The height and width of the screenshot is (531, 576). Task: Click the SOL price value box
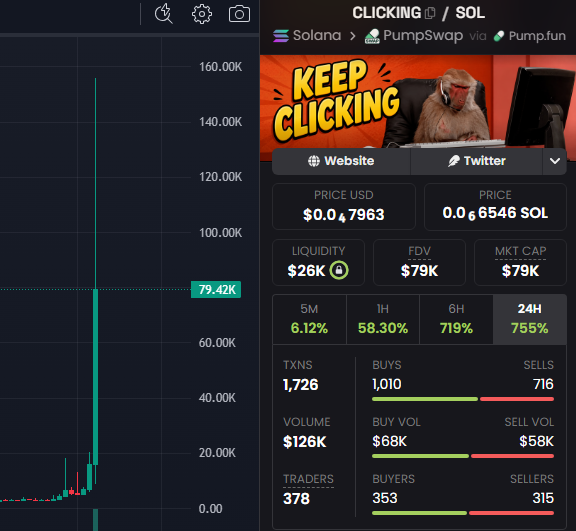tap(495, 207)
